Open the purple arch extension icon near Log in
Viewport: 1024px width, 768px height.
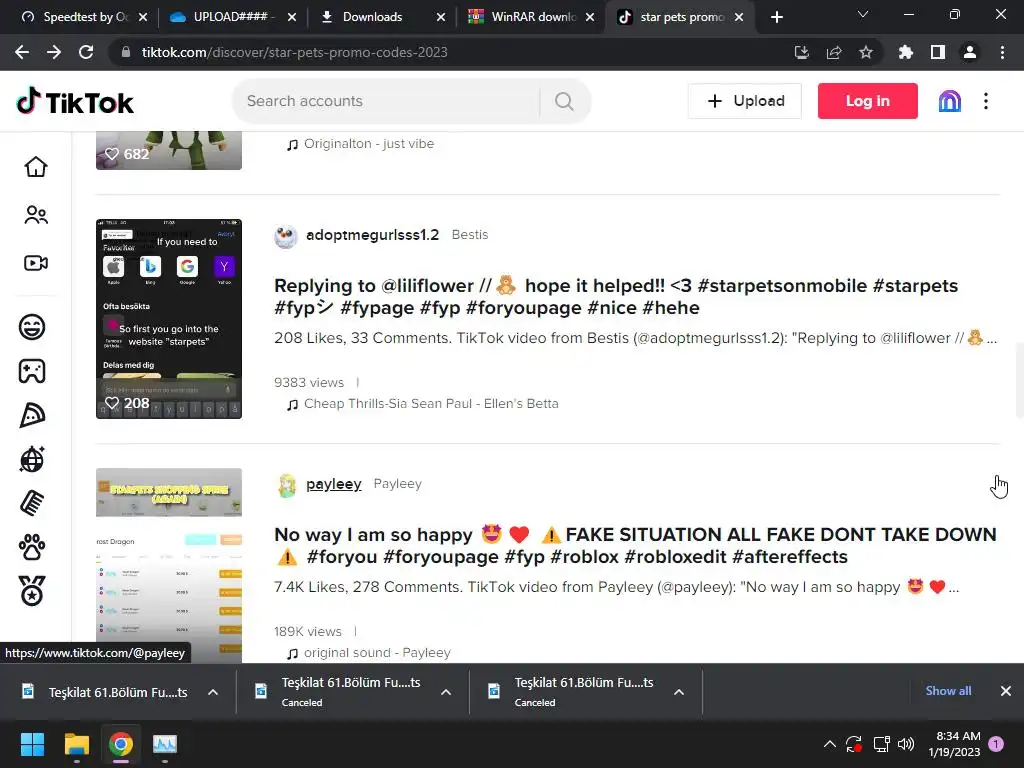[x=950, y=101]
